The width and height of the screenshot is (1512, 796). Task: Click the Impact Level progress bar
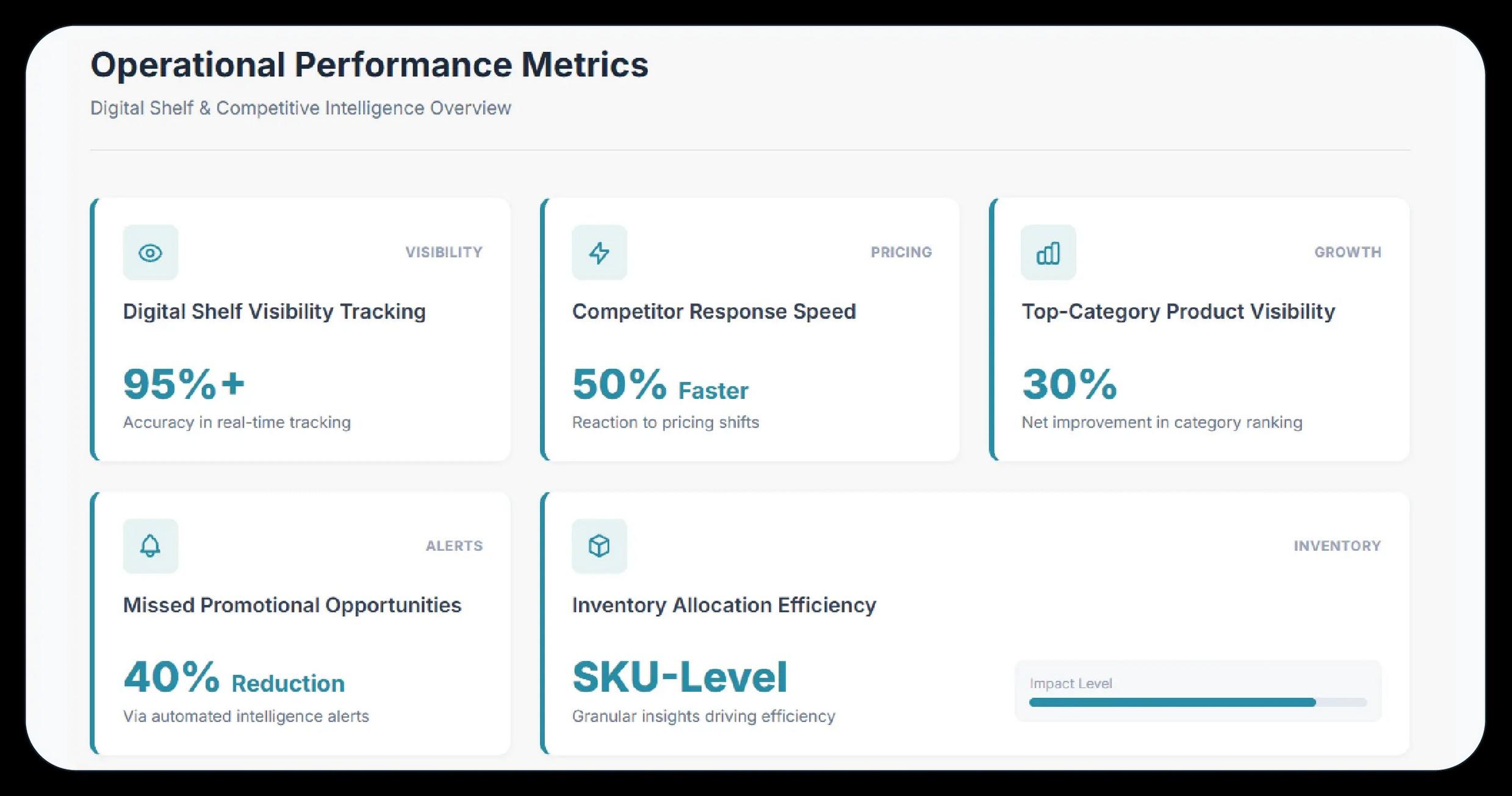(x=1197, y=703)
